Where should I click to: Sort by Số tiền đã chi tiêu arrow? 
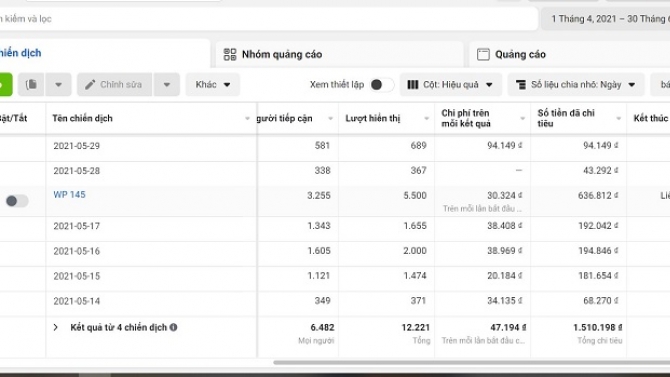pos(618,118)
